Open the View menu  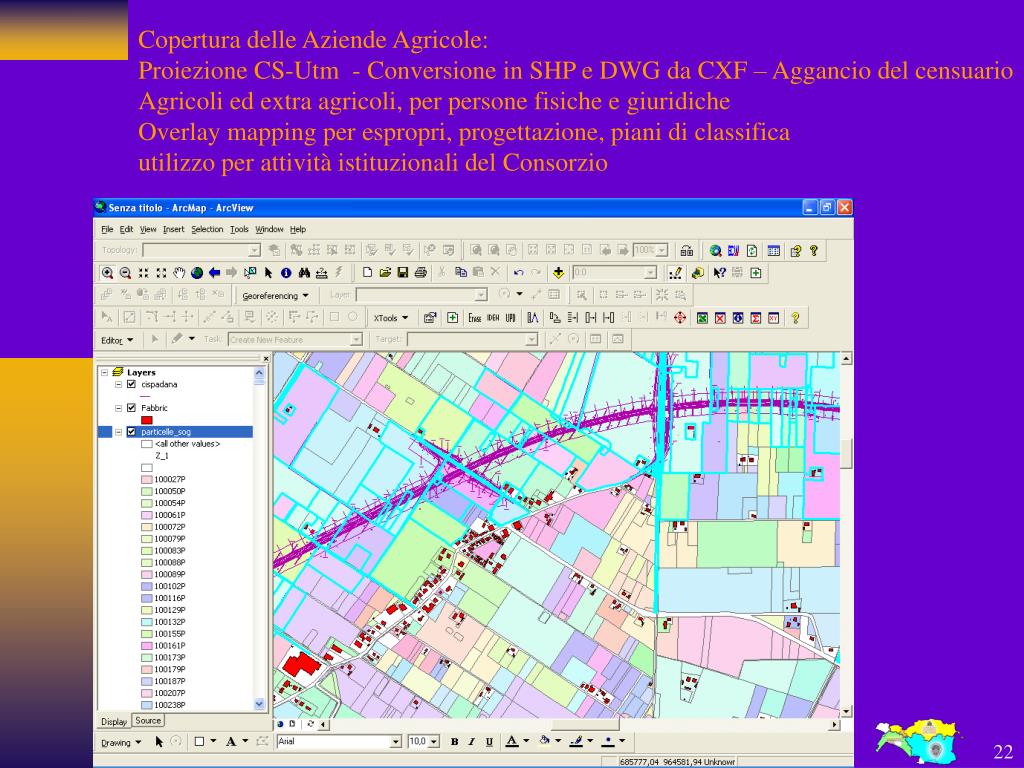click(x=148, y=229)
